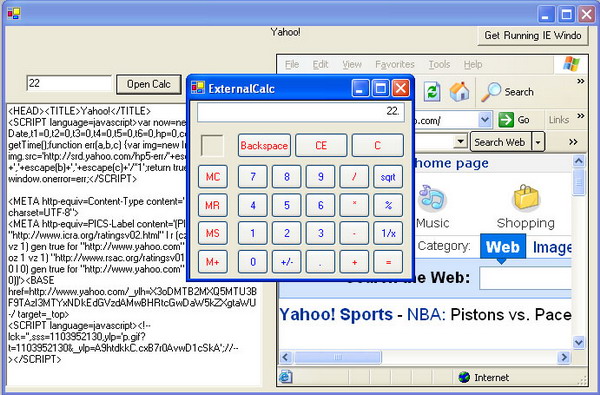This screenshot has width=600, height=395.
Task: Click the IE Refresh icon
Action: click(x=432, y=92)
